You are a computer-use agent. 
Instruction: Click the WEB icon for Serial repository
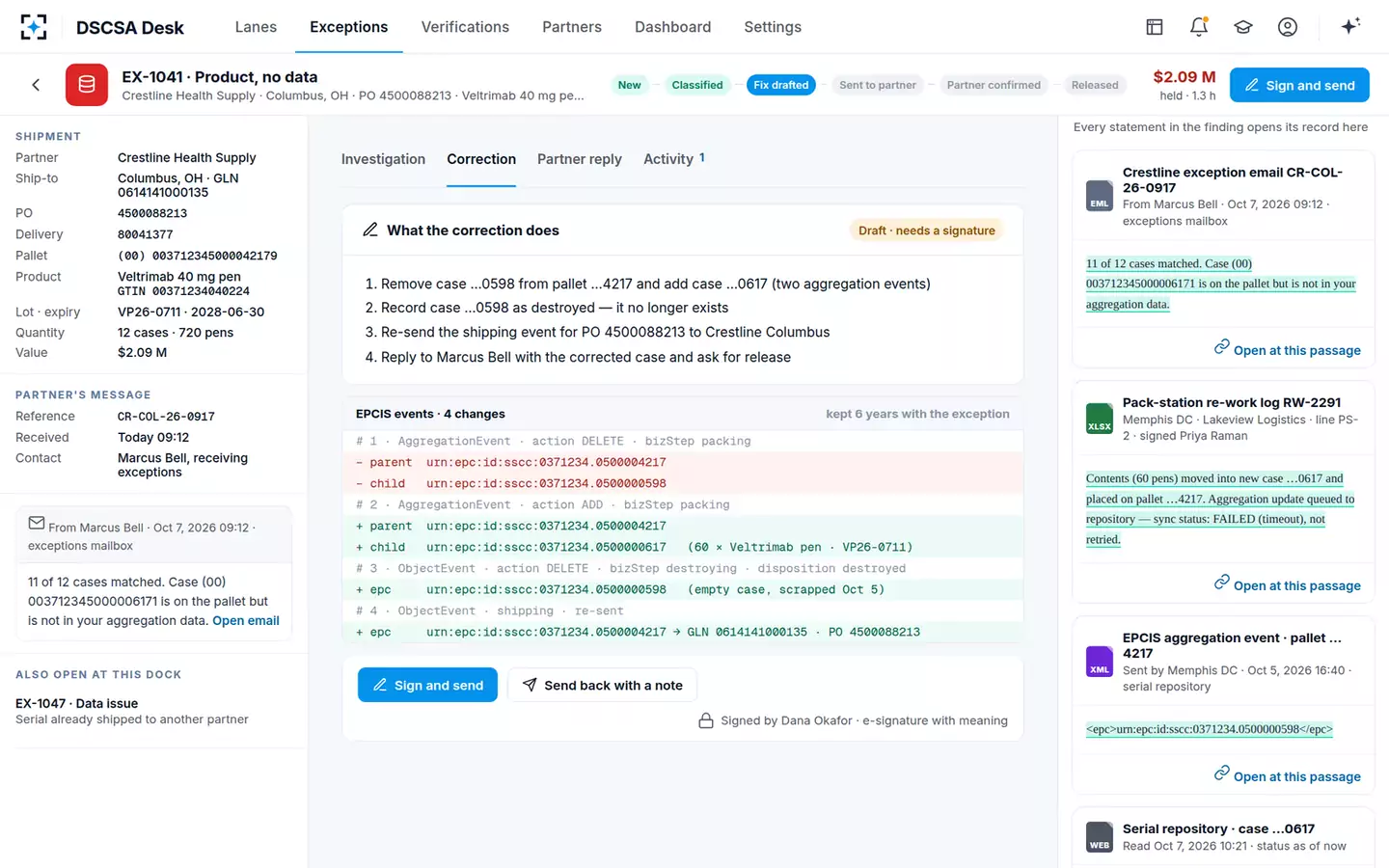click(1100, 837)
